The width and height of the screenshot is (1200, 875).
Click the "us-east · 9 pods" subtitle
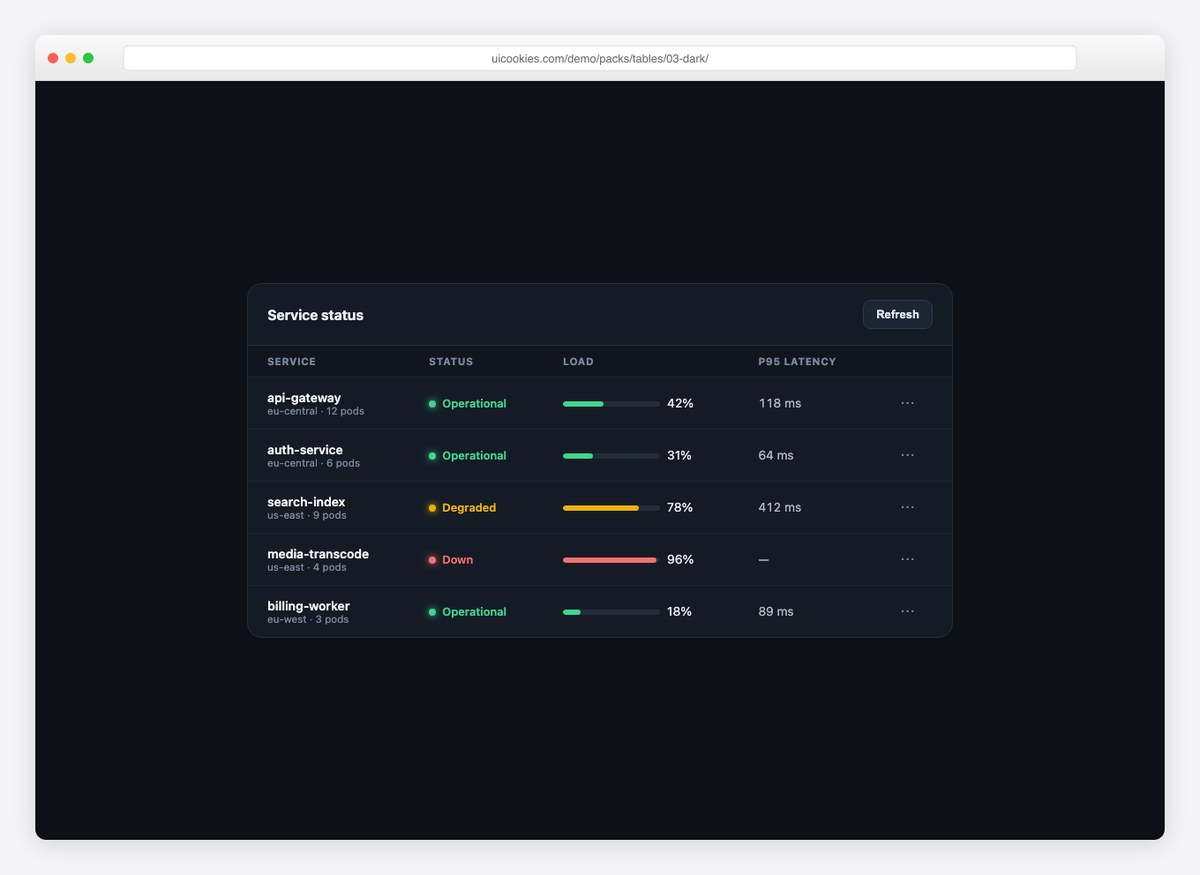click(x=307, y=516)
